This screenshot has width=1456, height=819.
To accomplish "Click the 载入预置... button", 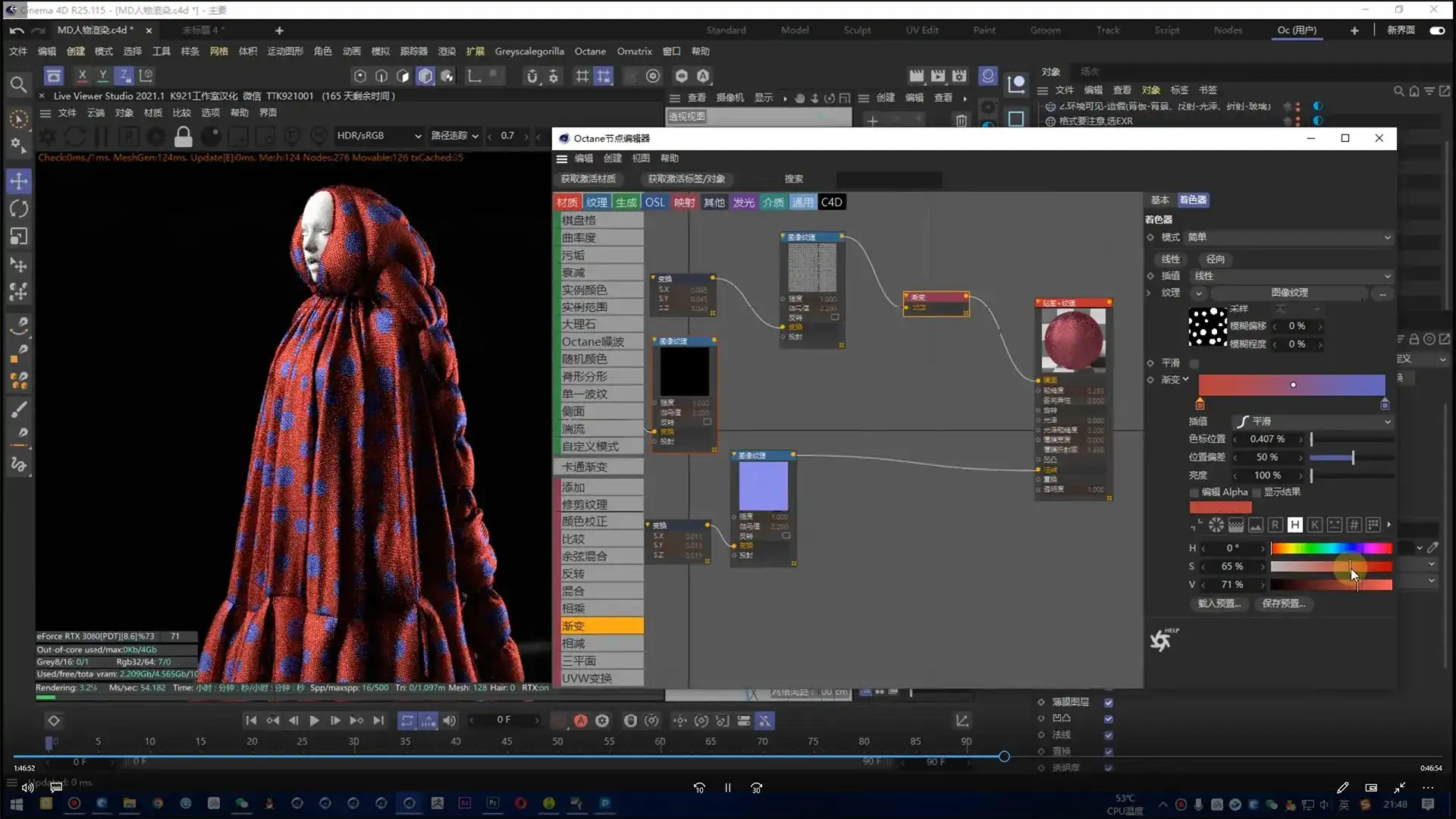I will coord(1219,604).
